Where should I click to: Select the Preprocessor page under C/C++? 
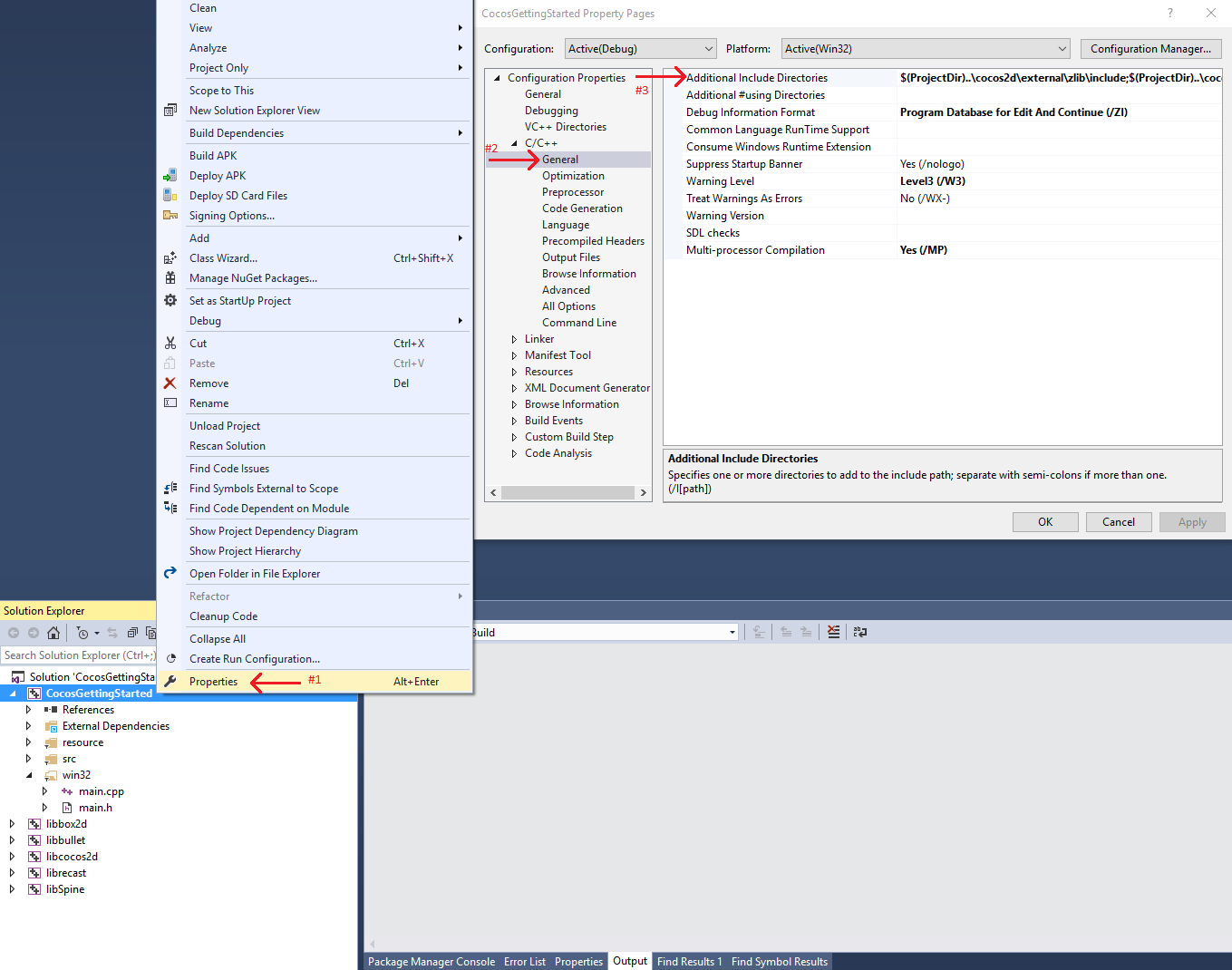tap(573, 192)
